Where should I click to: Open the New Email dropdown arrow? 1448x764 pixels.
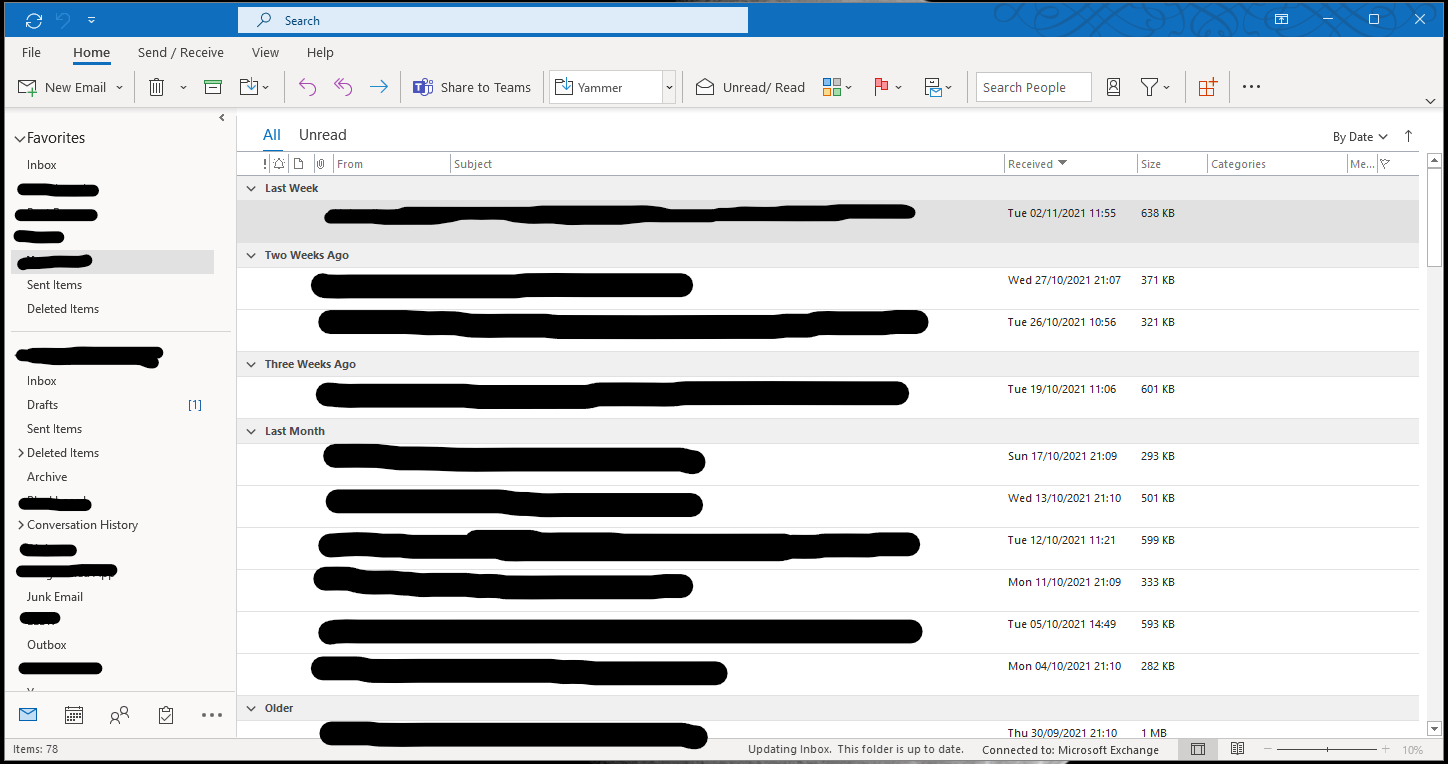tap(119, 87)
